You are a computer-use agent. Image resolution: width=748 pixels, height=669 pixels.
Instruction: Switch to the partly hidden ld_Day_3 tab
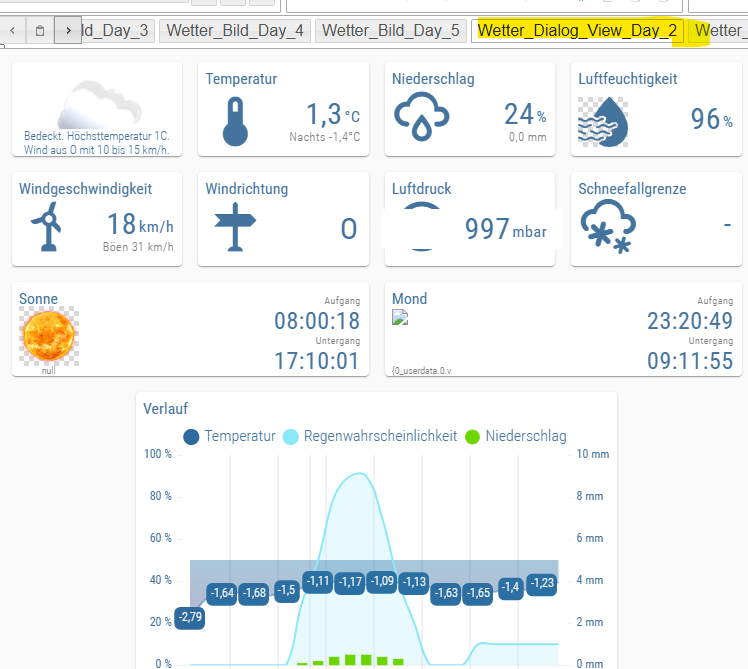point(117,31)
